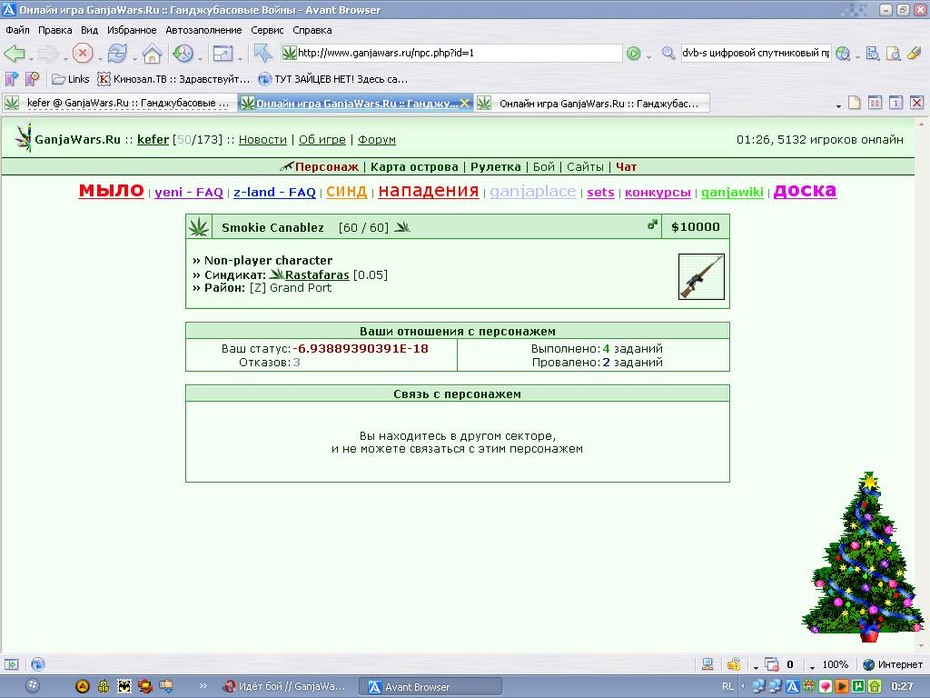Click the second bookmarks bar flag icon
The height and width of the screenshot is (698, 930).
pos(33,78)
